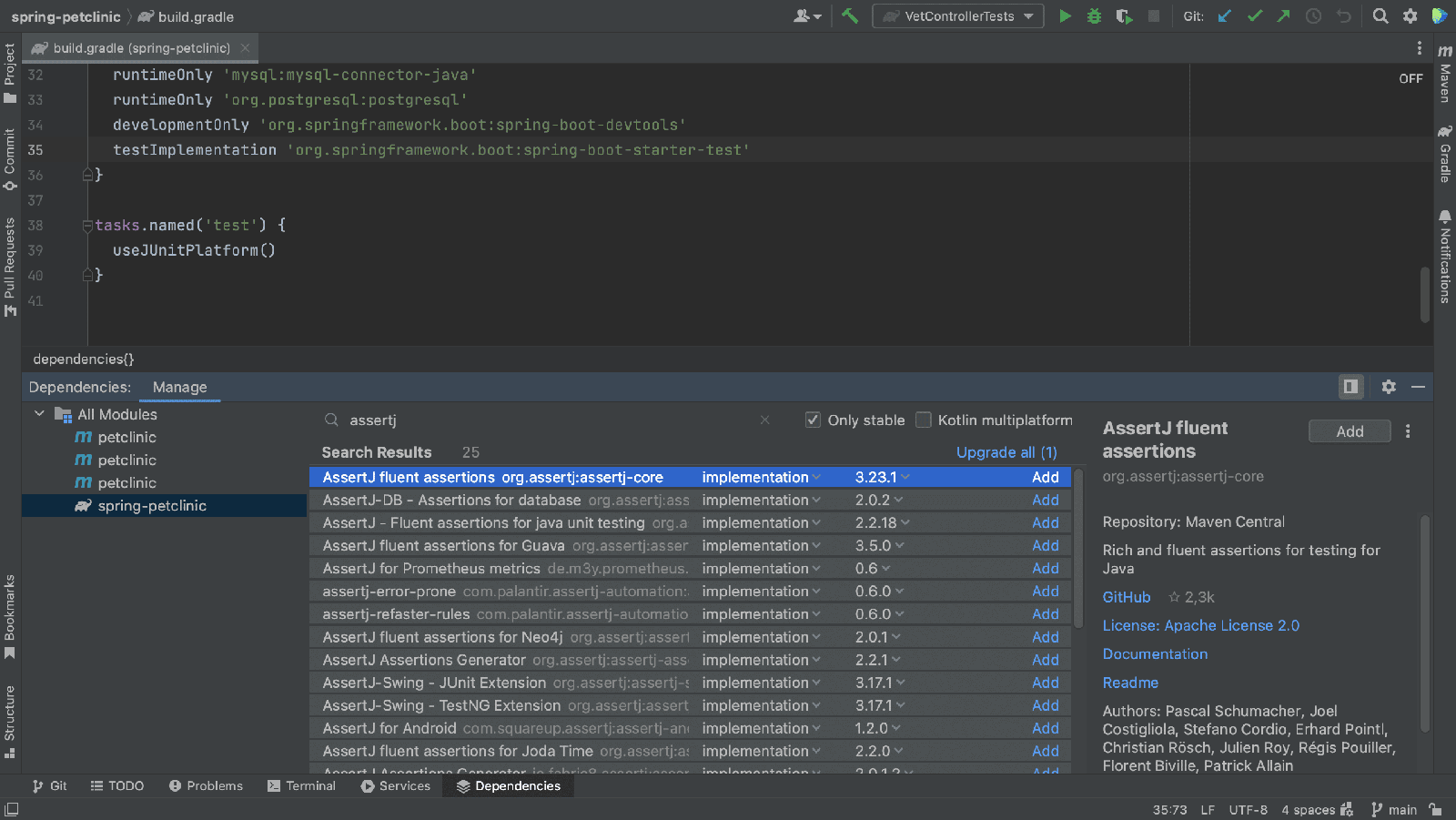Open the Bookmarks tool window

pos(10,617)
